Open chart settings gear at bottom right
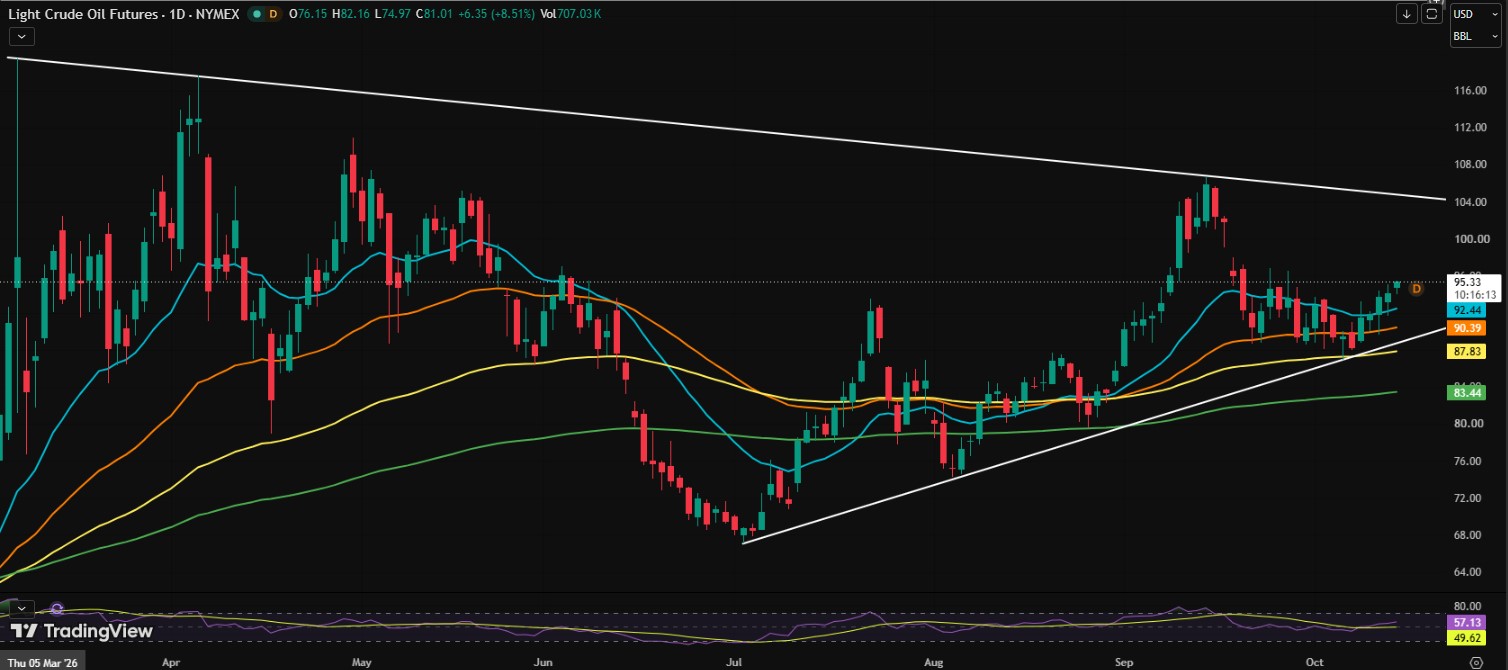 1474,661
